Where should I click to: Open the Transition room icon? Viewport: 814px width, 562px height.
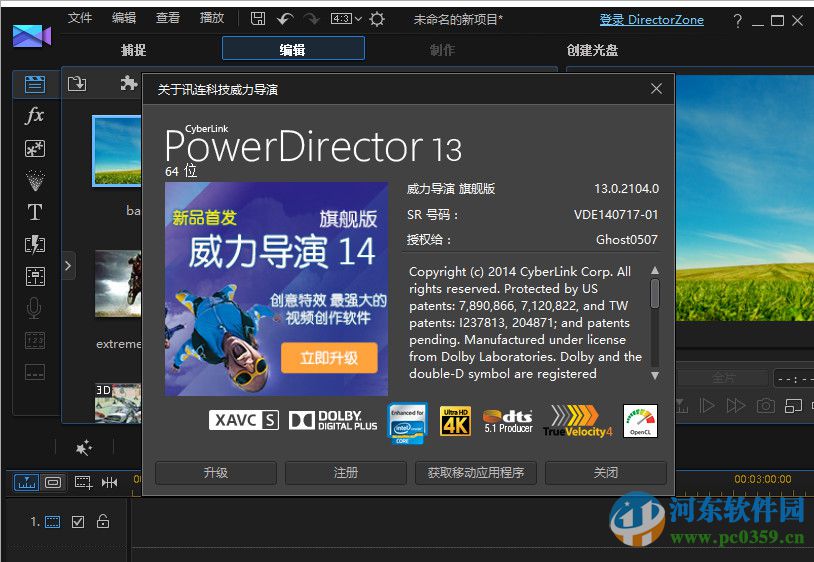[x=35, y=244]
